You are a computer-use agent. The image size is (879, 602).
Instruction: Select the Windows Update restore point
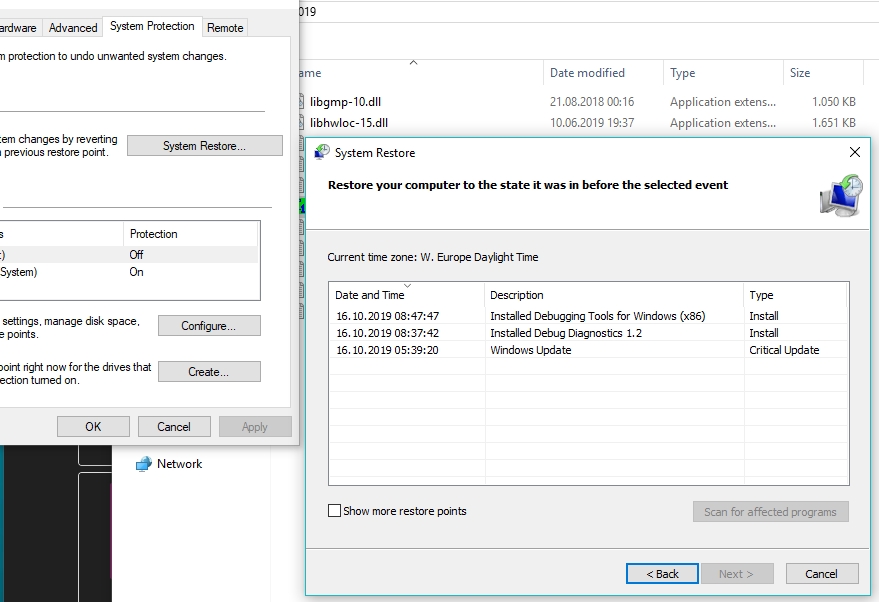589,350
